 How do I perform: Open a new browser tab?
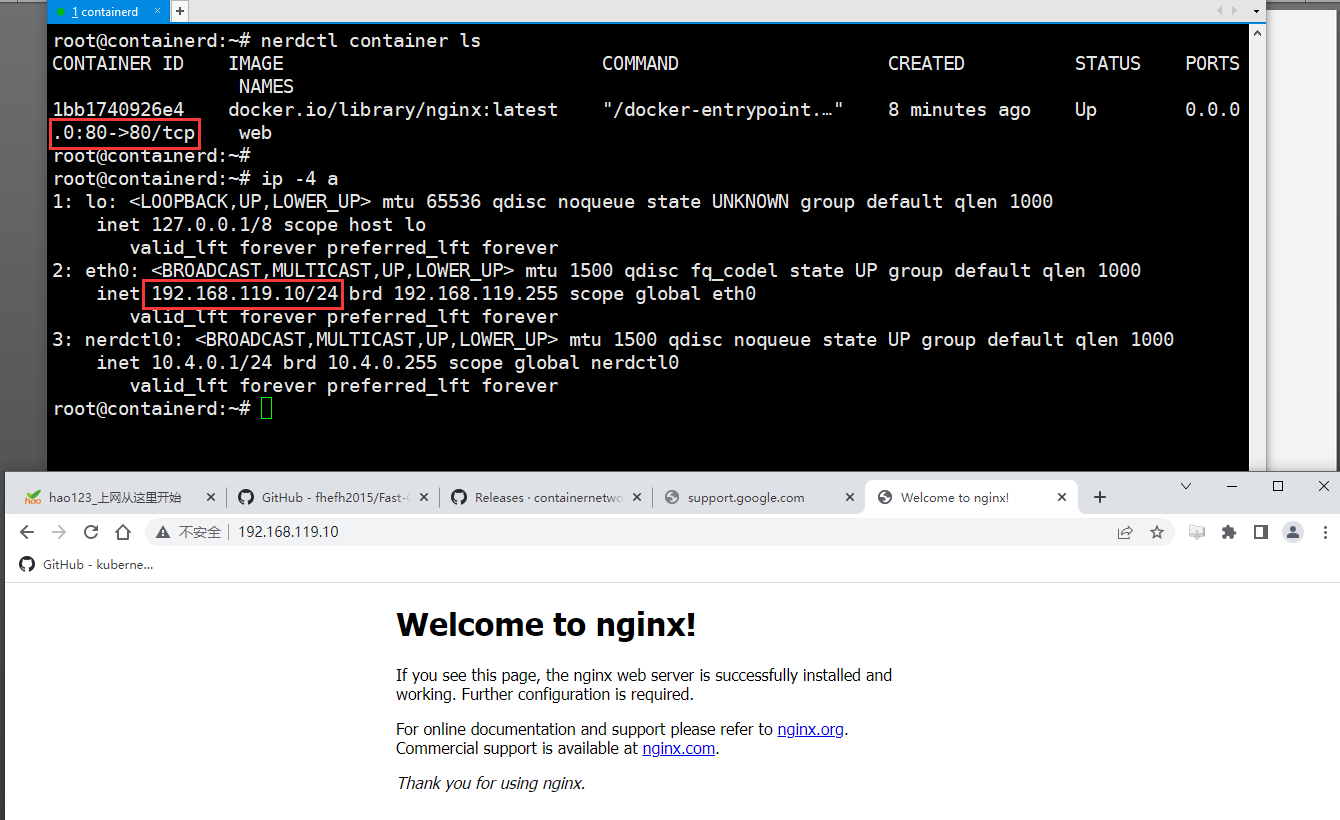(x=1100, y=497)
